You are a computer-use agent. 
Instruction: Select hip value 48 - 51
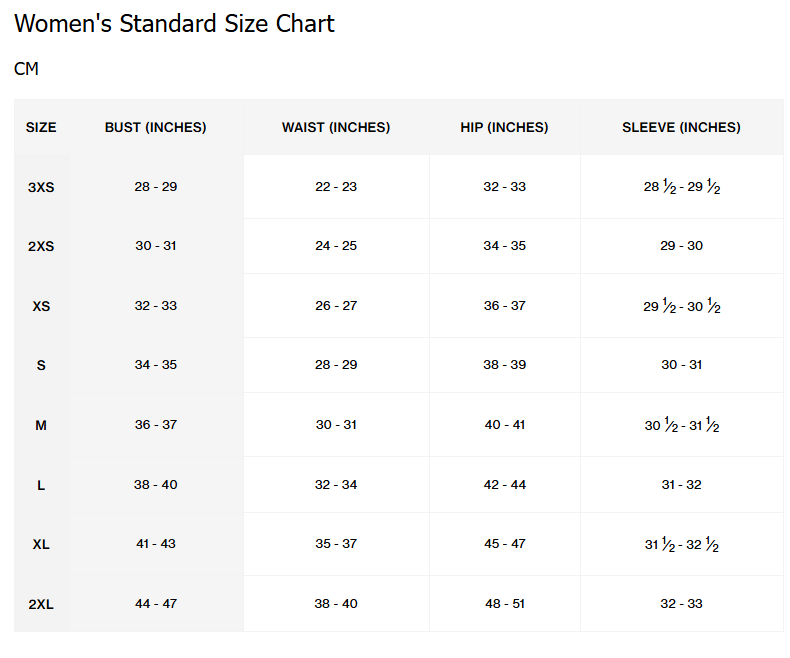click(x=504, y=604)
